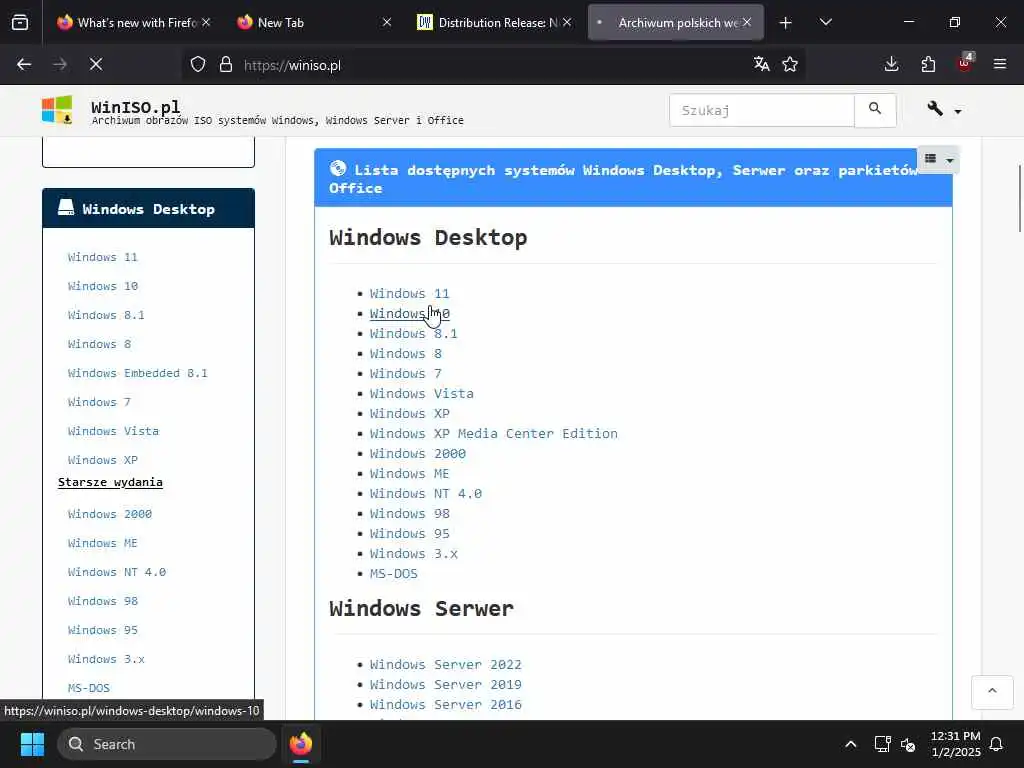Stop loading the page with the X button
Screen dimensions: 1024x768
(96, 65)
